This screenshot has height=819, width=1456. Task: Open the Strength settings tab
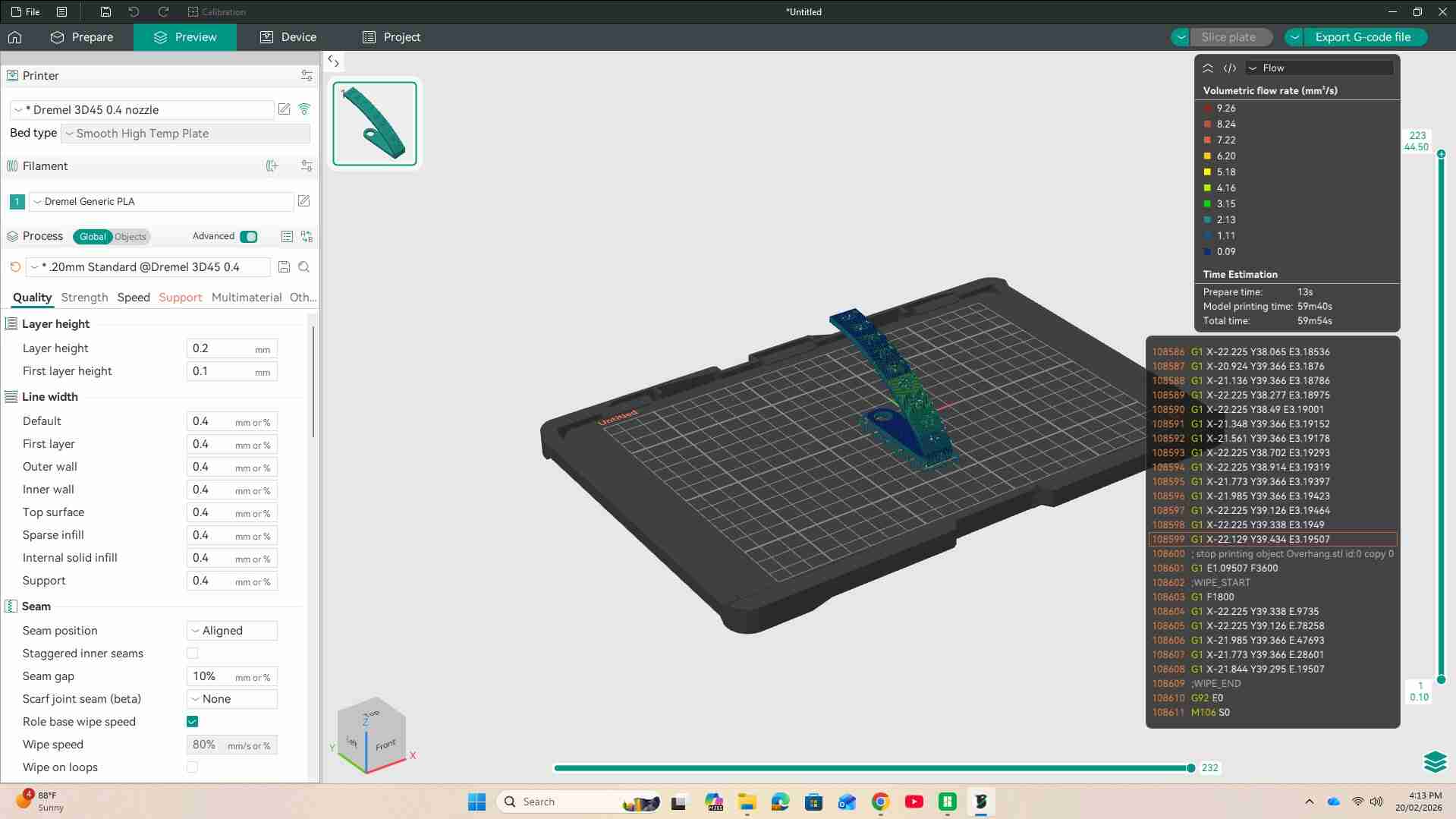[x=84, y=298]
